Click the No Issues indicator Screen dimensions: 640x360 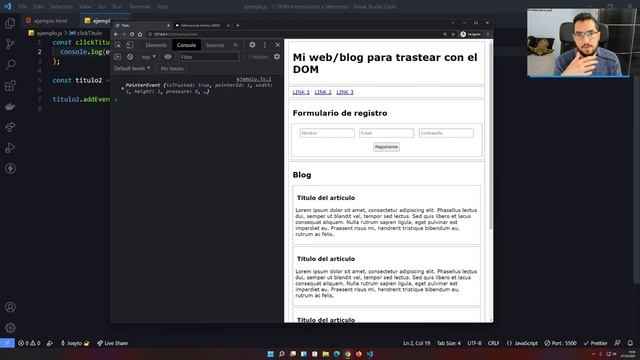tap(172, 68)
